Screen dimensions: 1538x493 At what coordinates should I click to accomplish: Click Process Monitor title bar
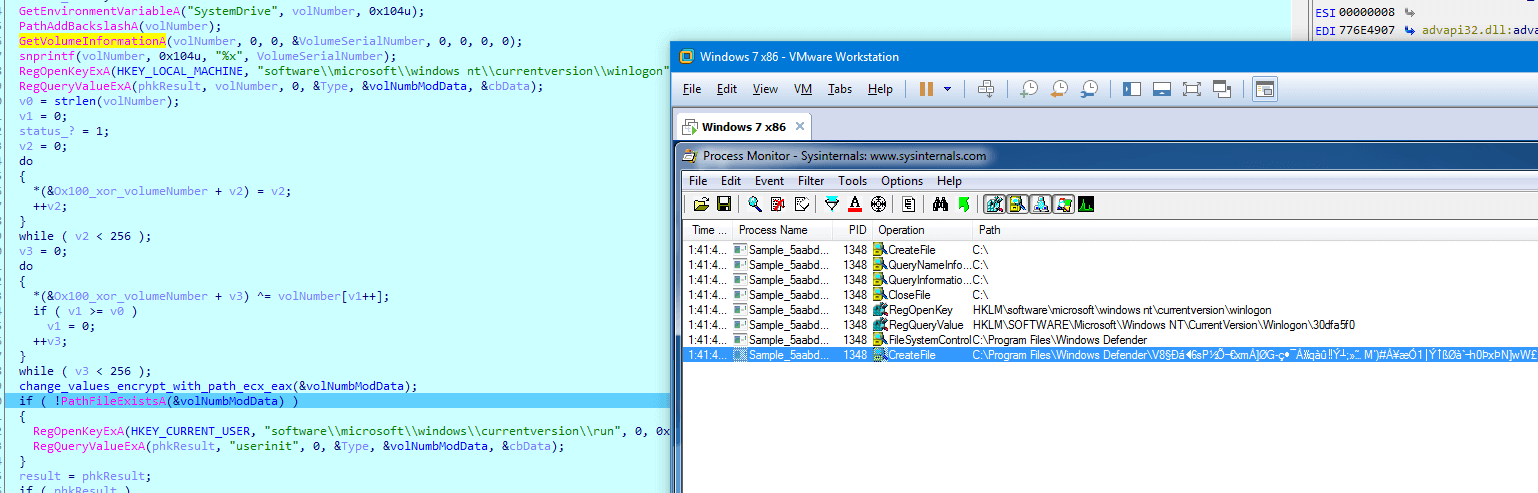coord(1107,155)
